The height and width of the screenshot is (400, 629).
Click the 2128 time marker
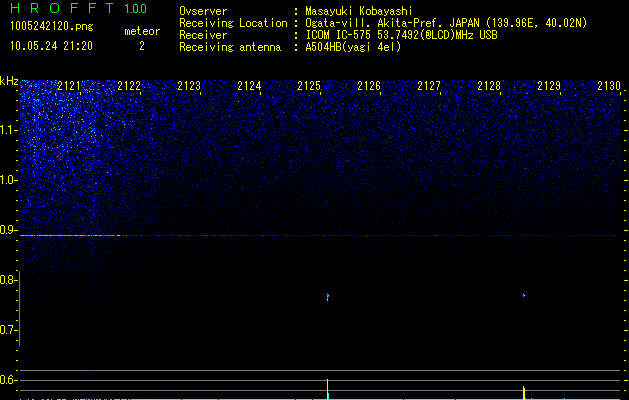[489, 86]
